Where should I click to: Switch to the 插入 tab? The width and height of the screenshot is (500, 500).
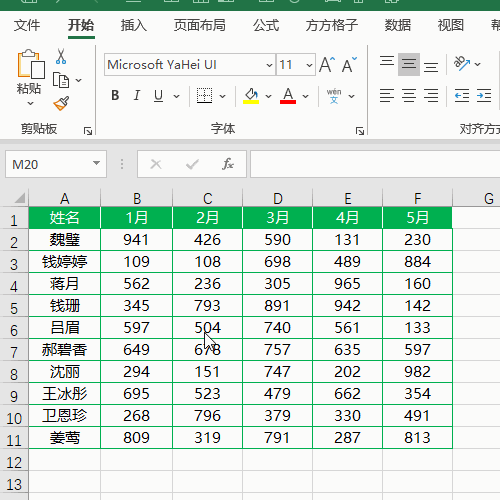pos(134,25)
